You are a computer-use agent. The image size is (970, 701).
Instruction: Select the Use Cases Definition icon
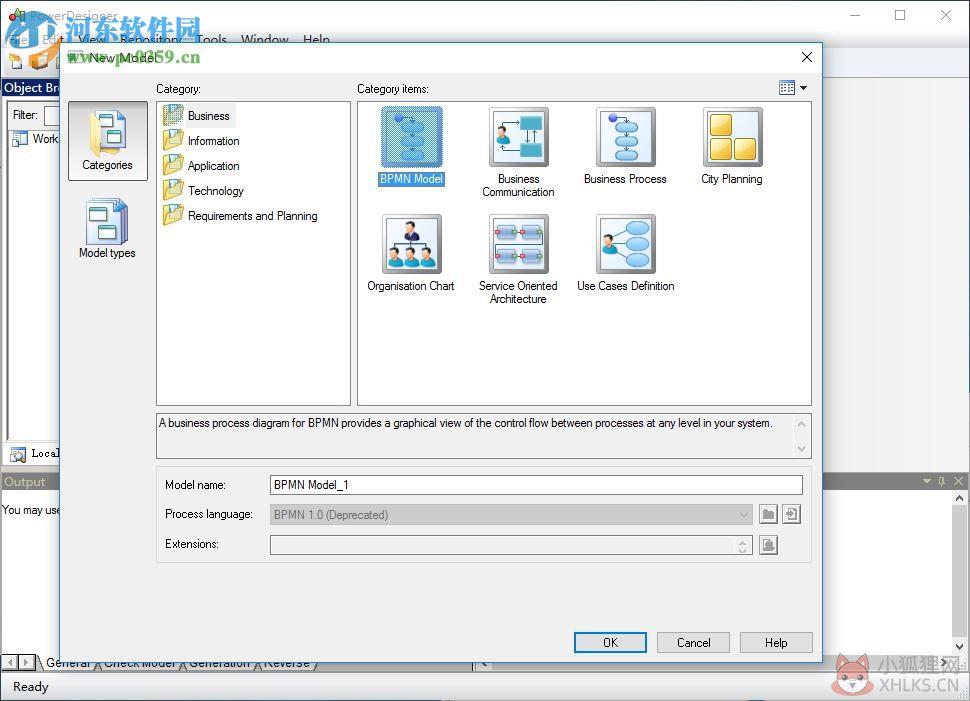click(x=625, y=244)
